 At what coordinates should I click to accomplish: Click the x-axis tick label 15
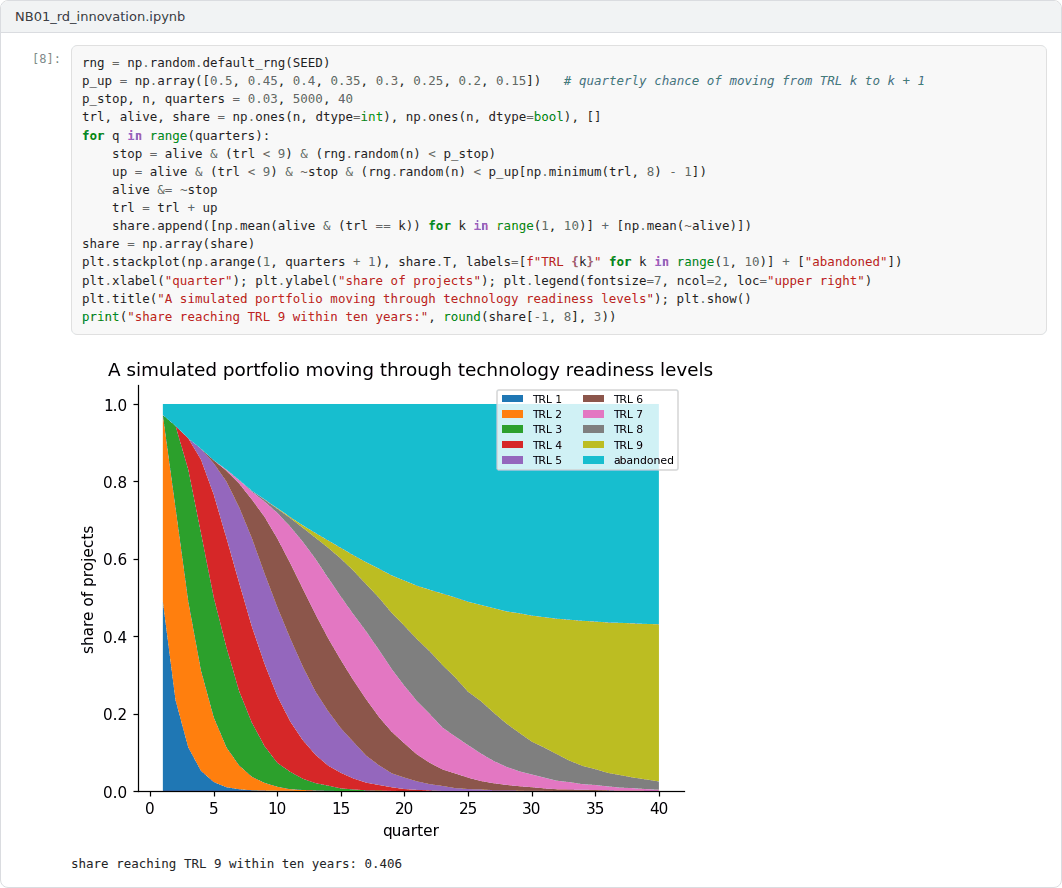click(341, 808)
